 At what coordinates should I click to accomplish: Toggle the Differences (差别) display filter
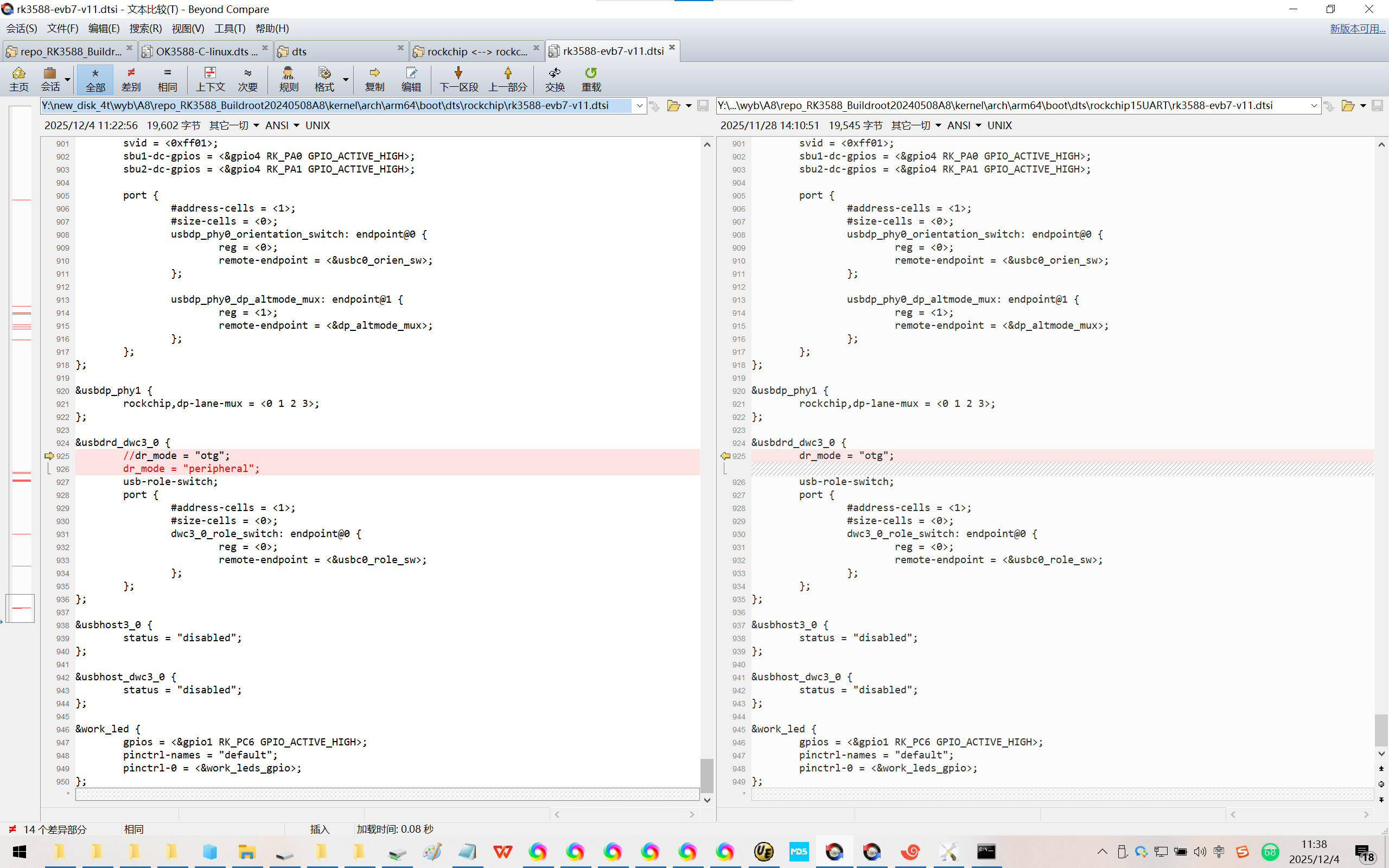pyautogui.click(x=131, y=79)
